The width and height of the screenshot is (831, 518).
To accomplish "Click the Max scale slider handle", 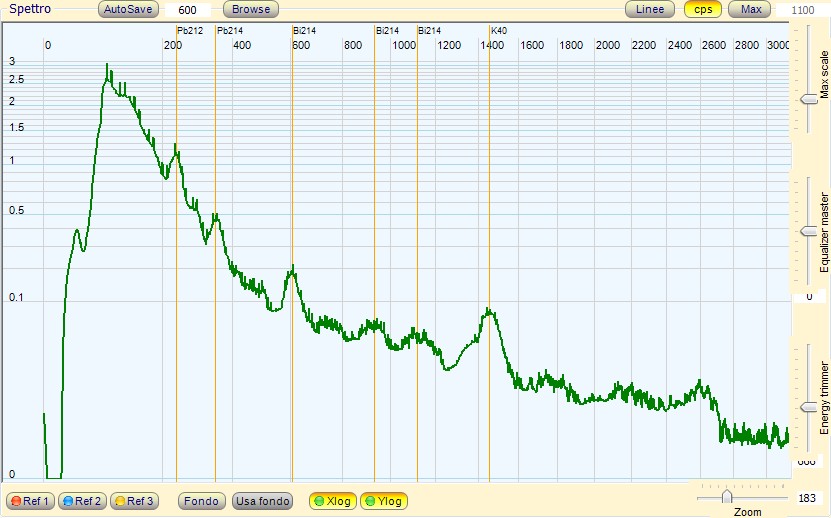I will (809, 99).
